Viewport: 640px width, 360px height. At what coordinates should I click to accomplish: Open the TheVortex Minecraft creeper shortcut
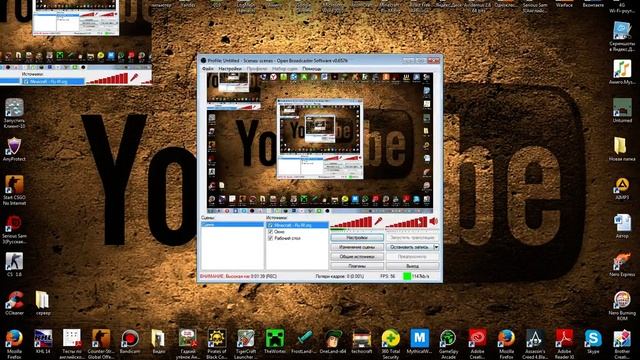click(275, 342)
